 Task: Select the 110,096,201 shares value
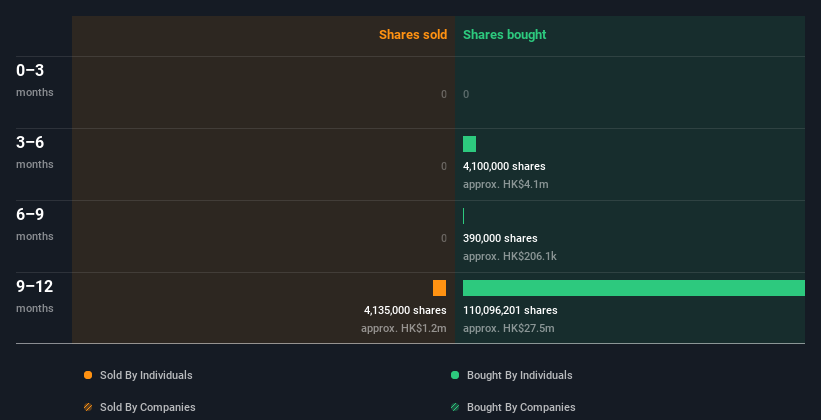(510, 311)
